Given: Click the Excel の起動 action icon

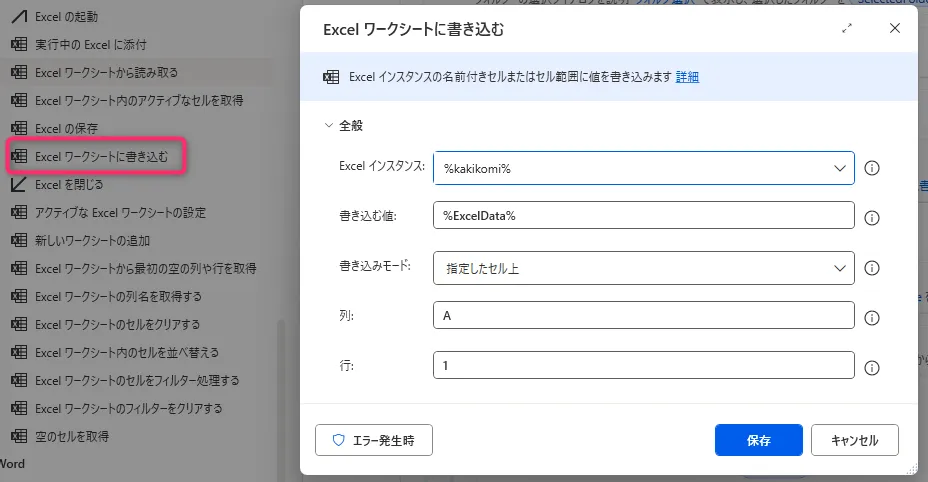Looking at the screenshot, I should click(18, 17).
